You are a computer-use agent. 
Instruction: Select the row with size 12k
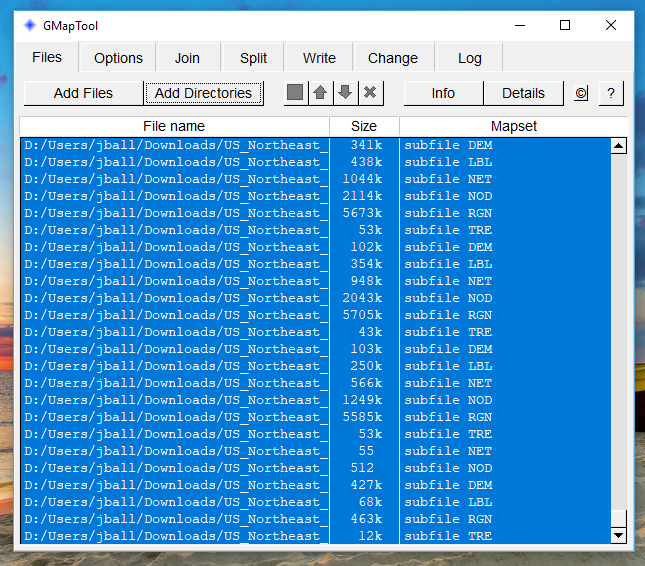316,536
